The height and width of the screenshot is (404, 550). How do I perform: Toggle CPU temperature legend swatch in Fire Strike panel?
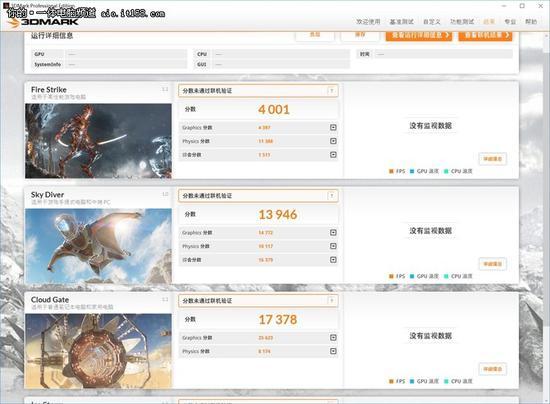click(446, 171)
